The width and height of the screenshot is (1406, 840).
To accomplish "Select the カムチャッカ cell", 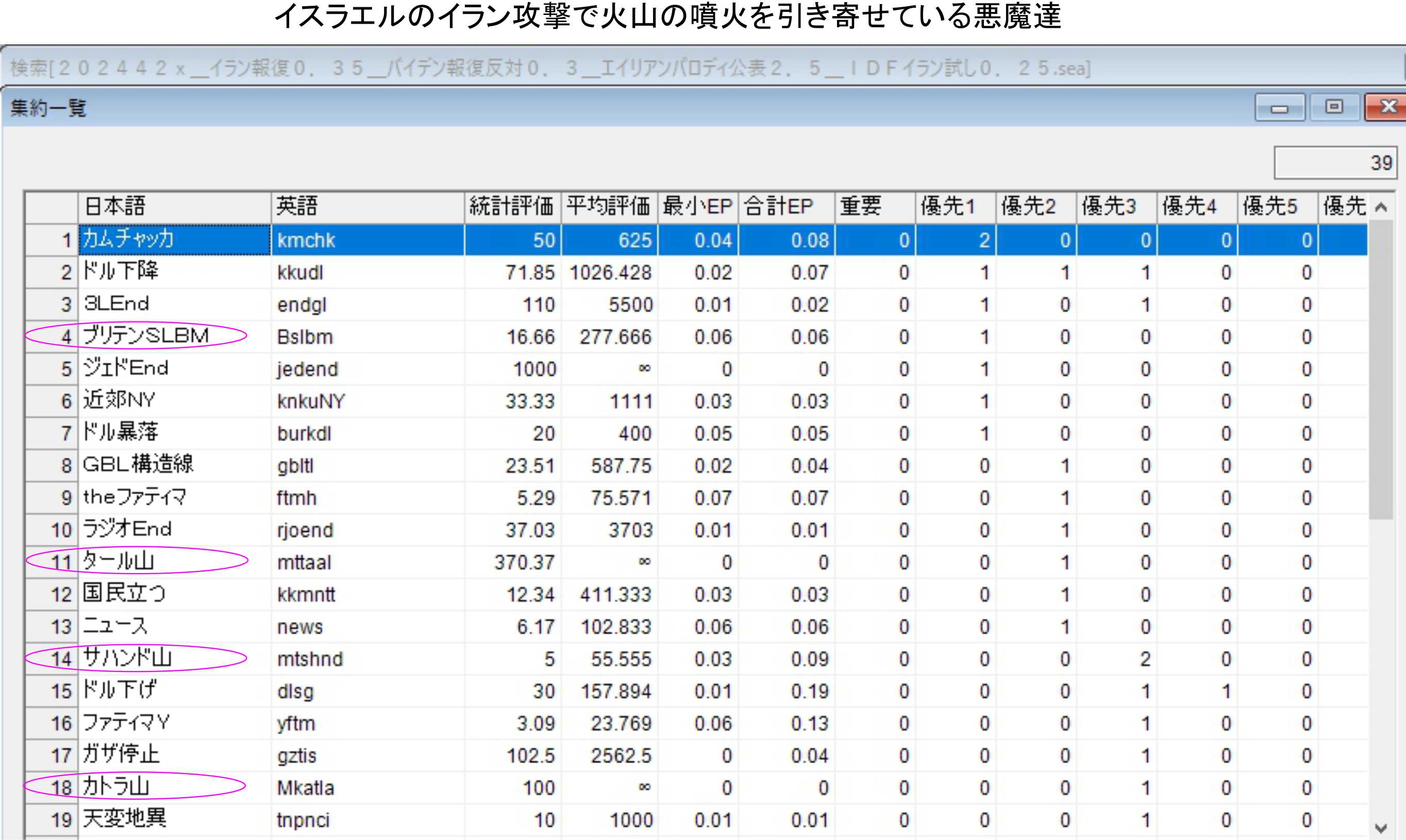I will pyautogui.click(x=175, y=240).
